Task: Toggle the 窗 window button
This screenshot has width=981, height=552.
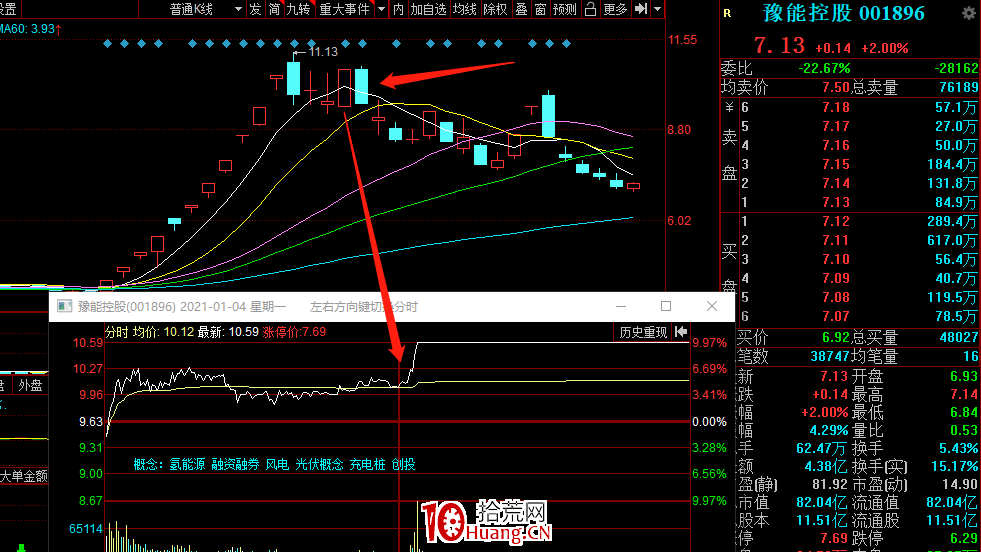Action: pyautogui.click(x=541, y=9)
